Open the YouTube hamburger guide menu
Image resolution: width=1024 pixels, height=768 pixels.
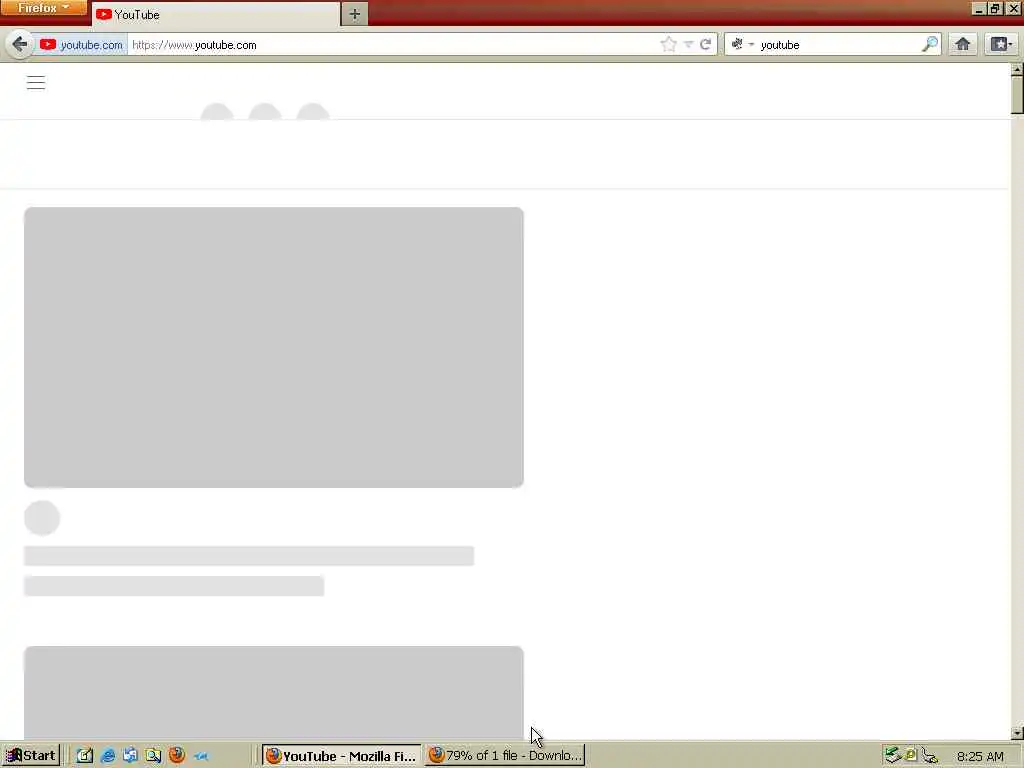coord(36,83)
